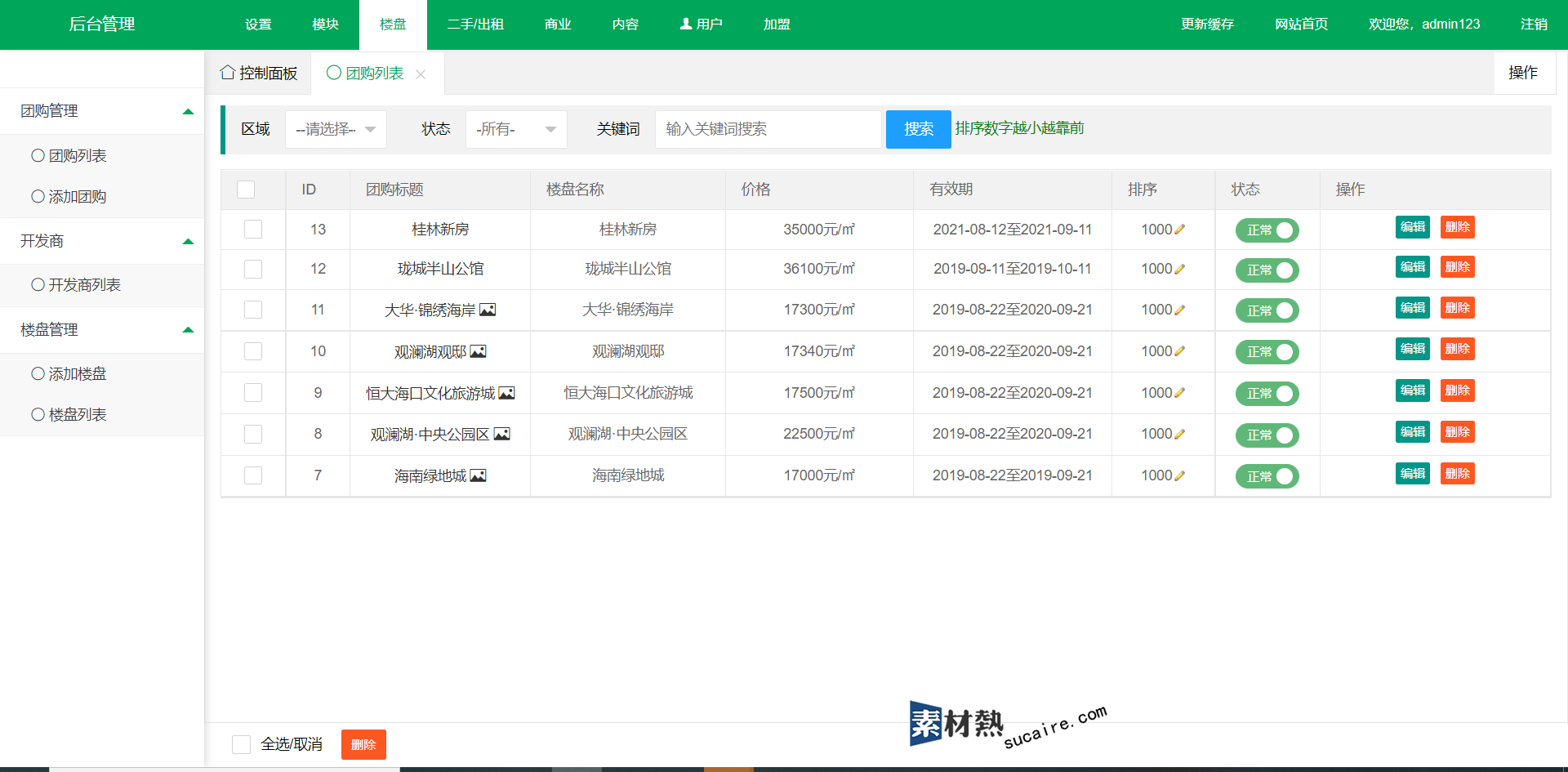Open the 区域 请选择 dropdown

(336, 129)
